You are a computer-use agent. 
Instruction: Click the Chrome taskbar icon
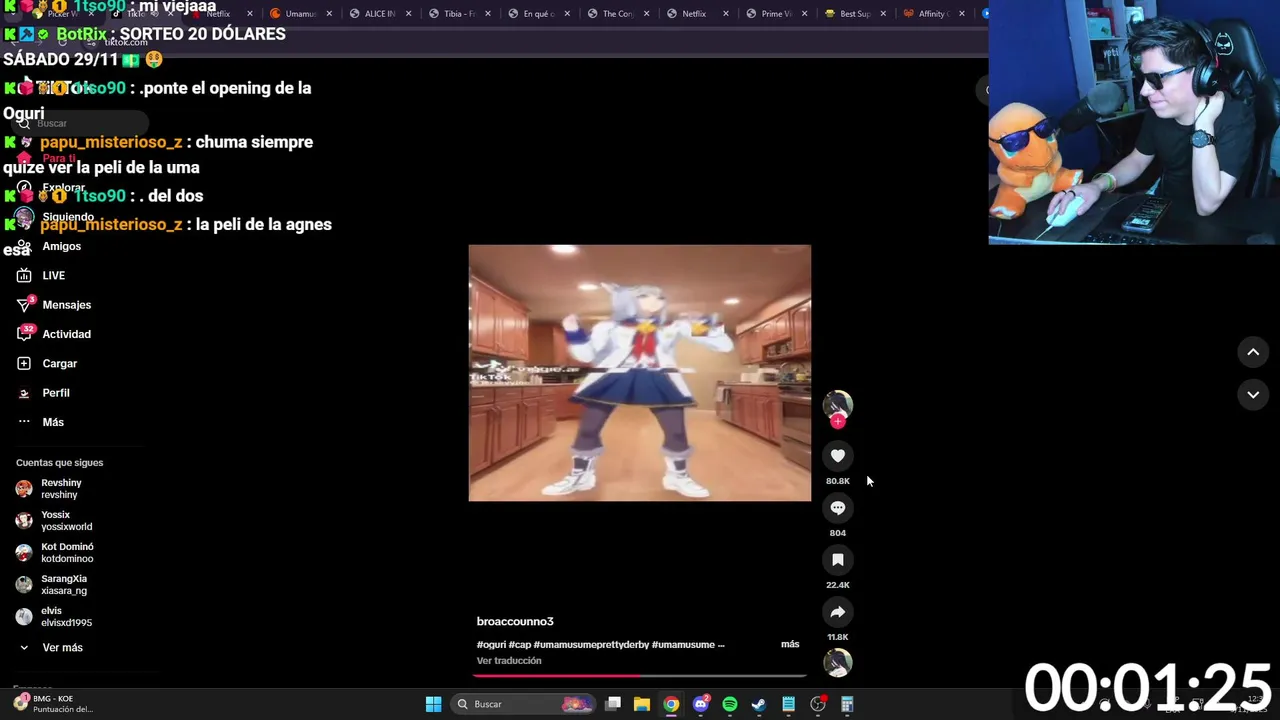[671, 704]
